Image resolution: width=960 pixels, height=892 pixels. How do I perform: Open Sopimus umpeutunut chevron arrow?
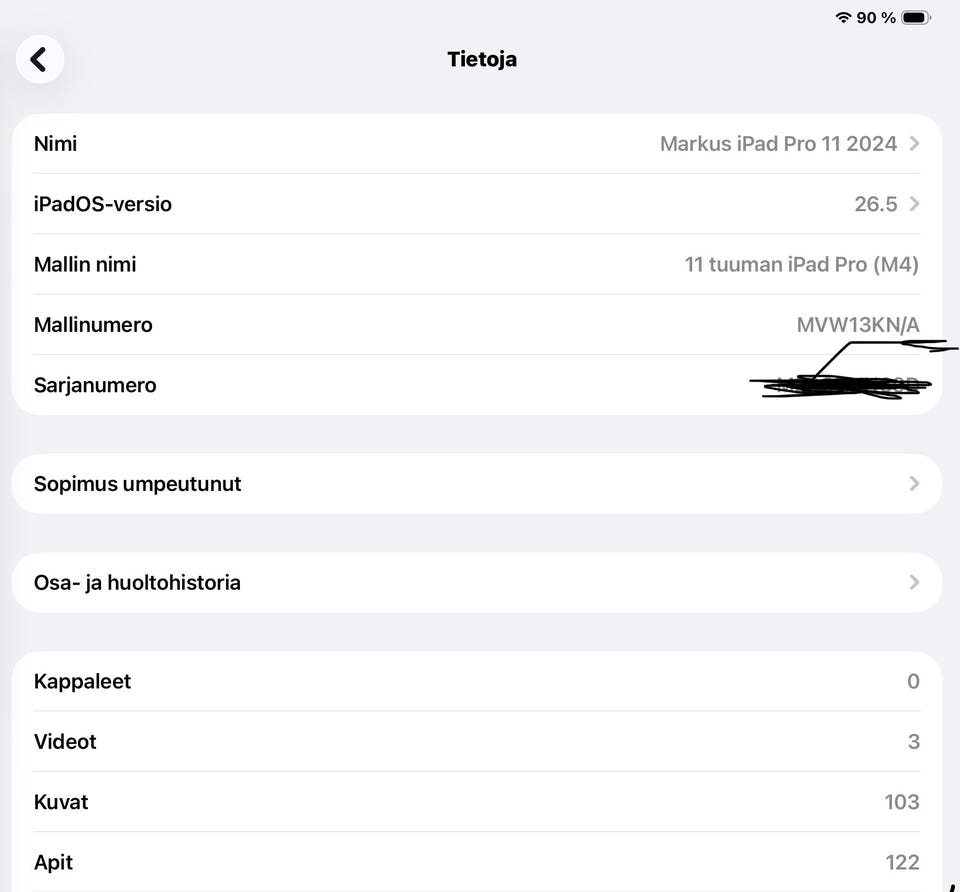914,484
